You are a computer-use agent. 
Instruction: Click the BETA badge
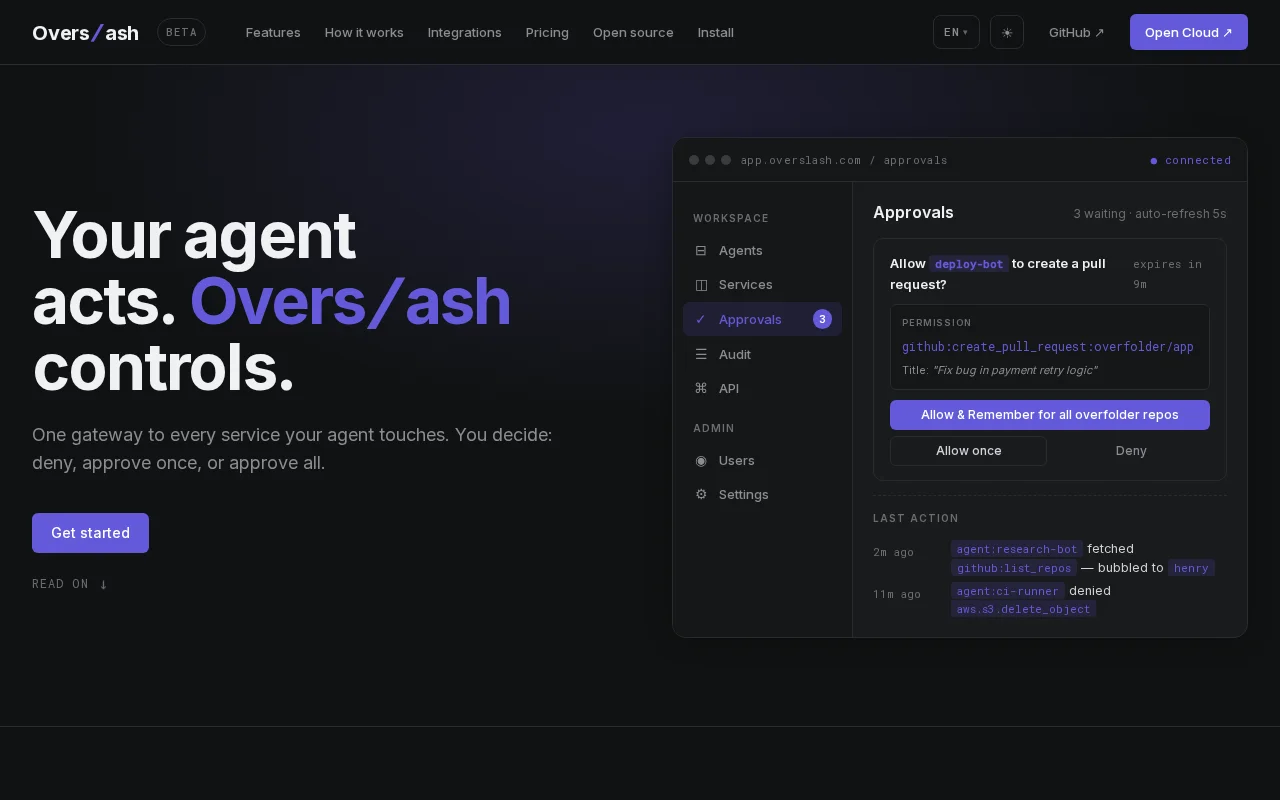181,32
